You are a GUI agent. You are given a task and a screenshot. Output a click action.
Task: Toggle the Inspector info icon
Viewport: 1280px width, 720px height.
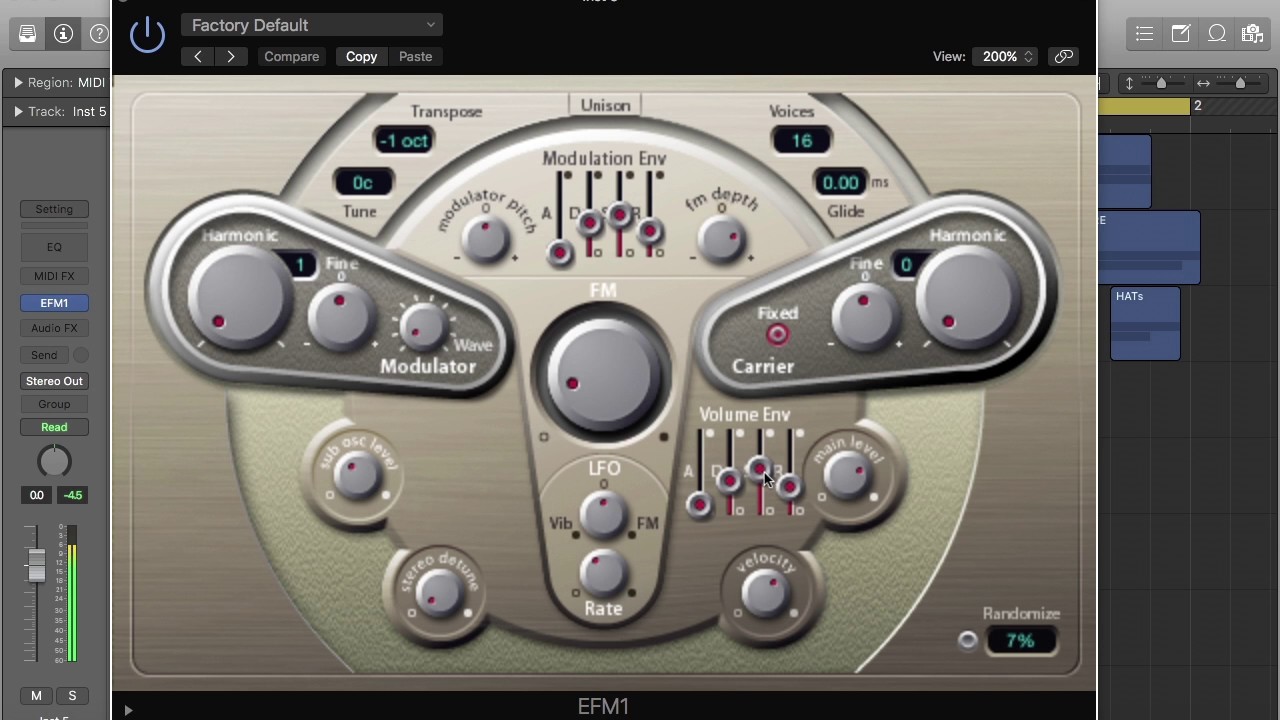coord(63,34)
